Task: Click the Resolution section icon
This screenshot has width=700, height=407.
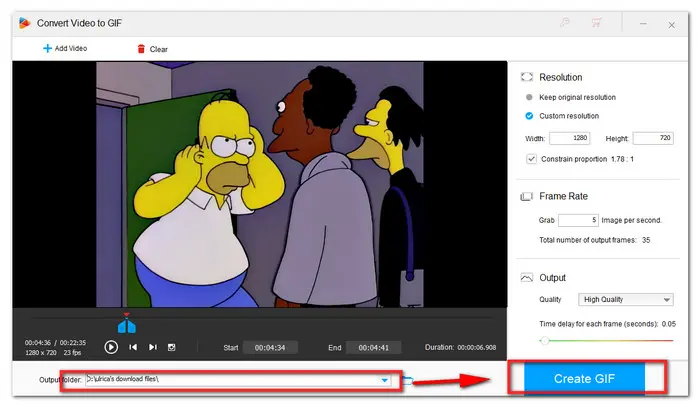Action: point(527,77)
